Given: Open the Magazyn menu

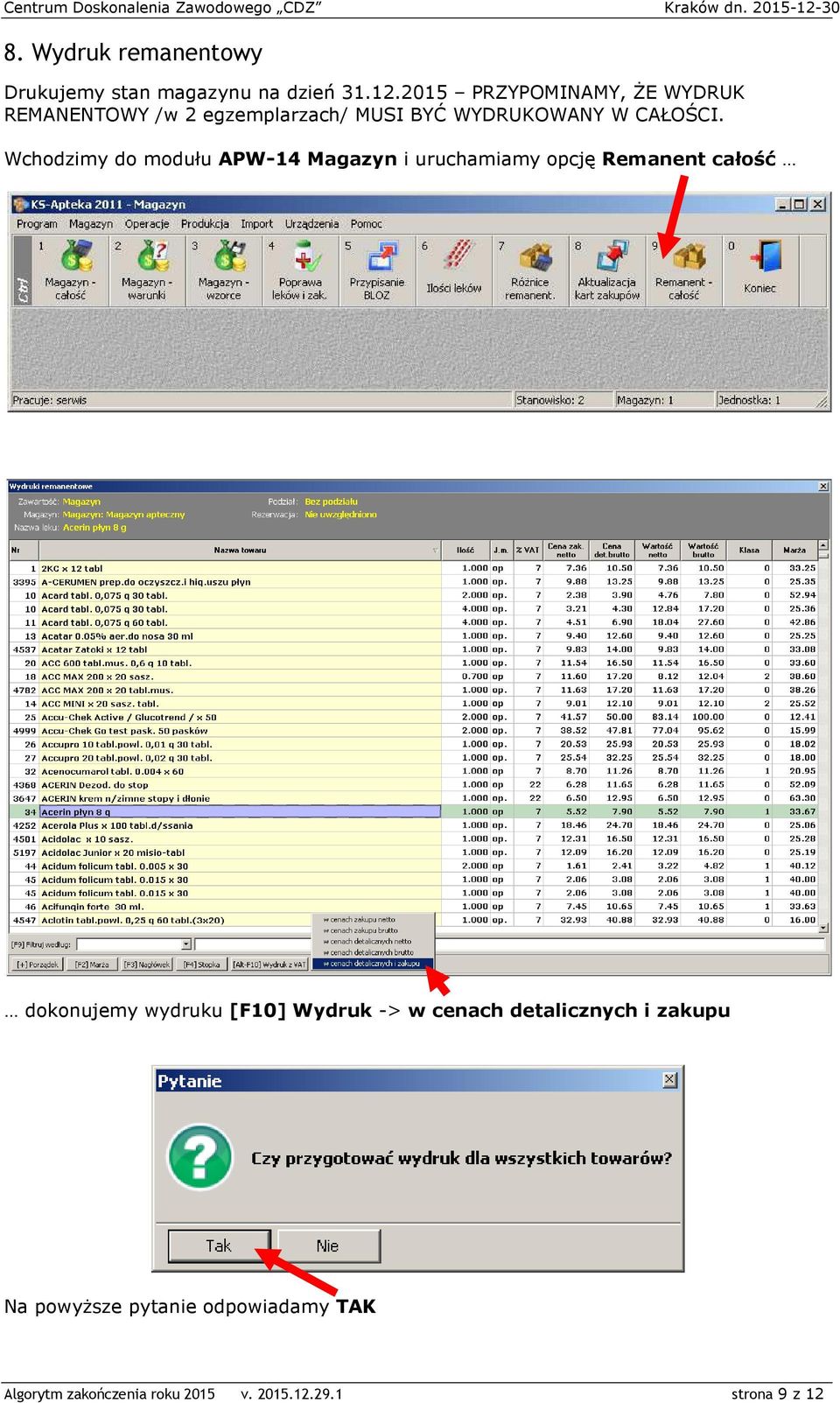Looking at the screenshot, I should [x=91, y=224].
